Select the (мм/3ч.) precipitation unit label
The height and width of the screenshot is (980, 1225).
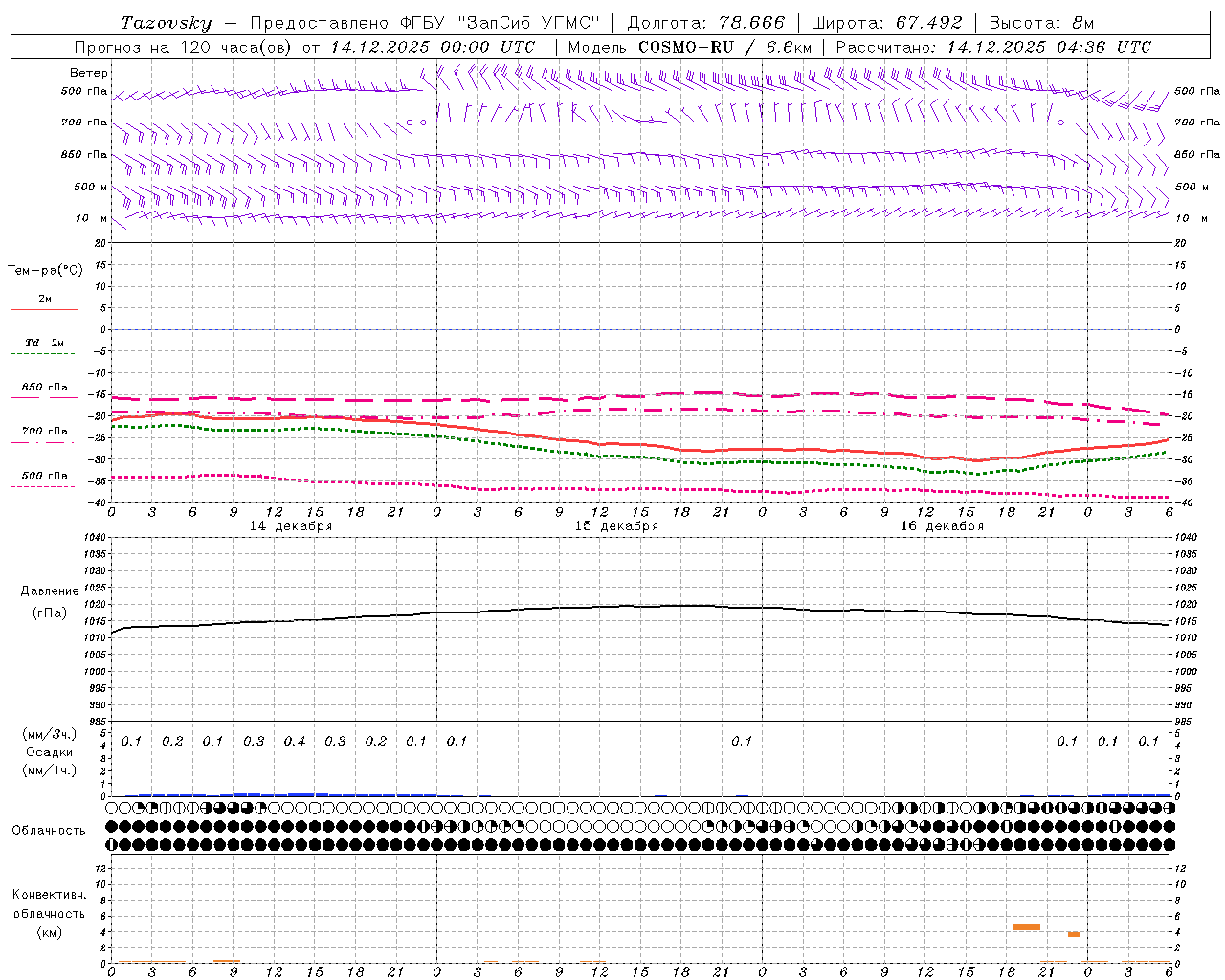[x=50, y=734]
